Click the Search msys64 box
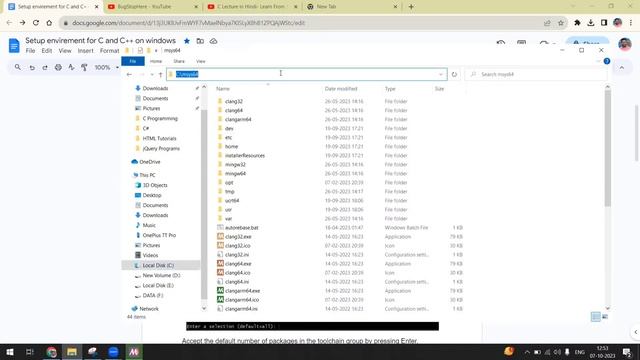This screenshot has height=360, width=640. [535, 74]
